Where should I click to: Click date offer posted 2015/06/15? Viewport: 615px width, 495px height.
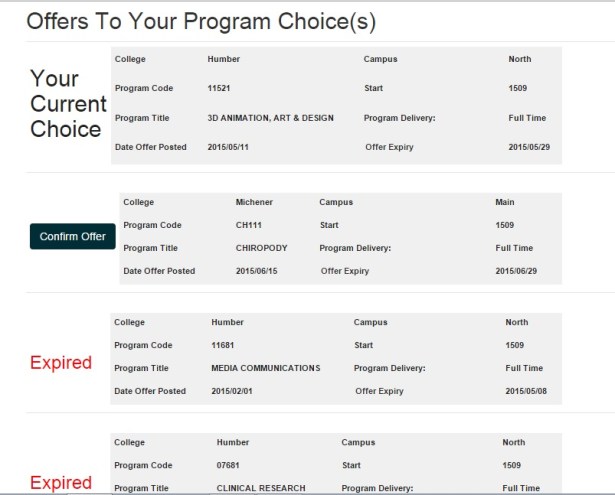coord(256,271)
